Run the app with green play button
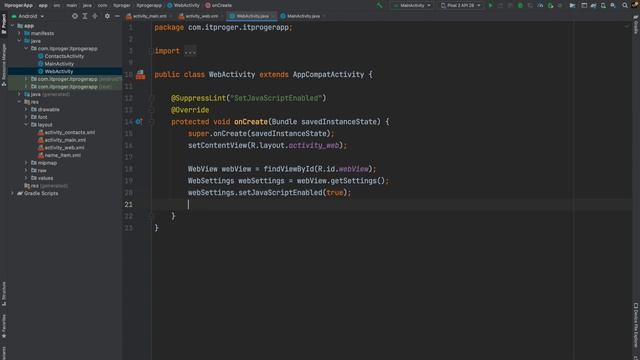The image size is (640, 360). click(491, 5)
